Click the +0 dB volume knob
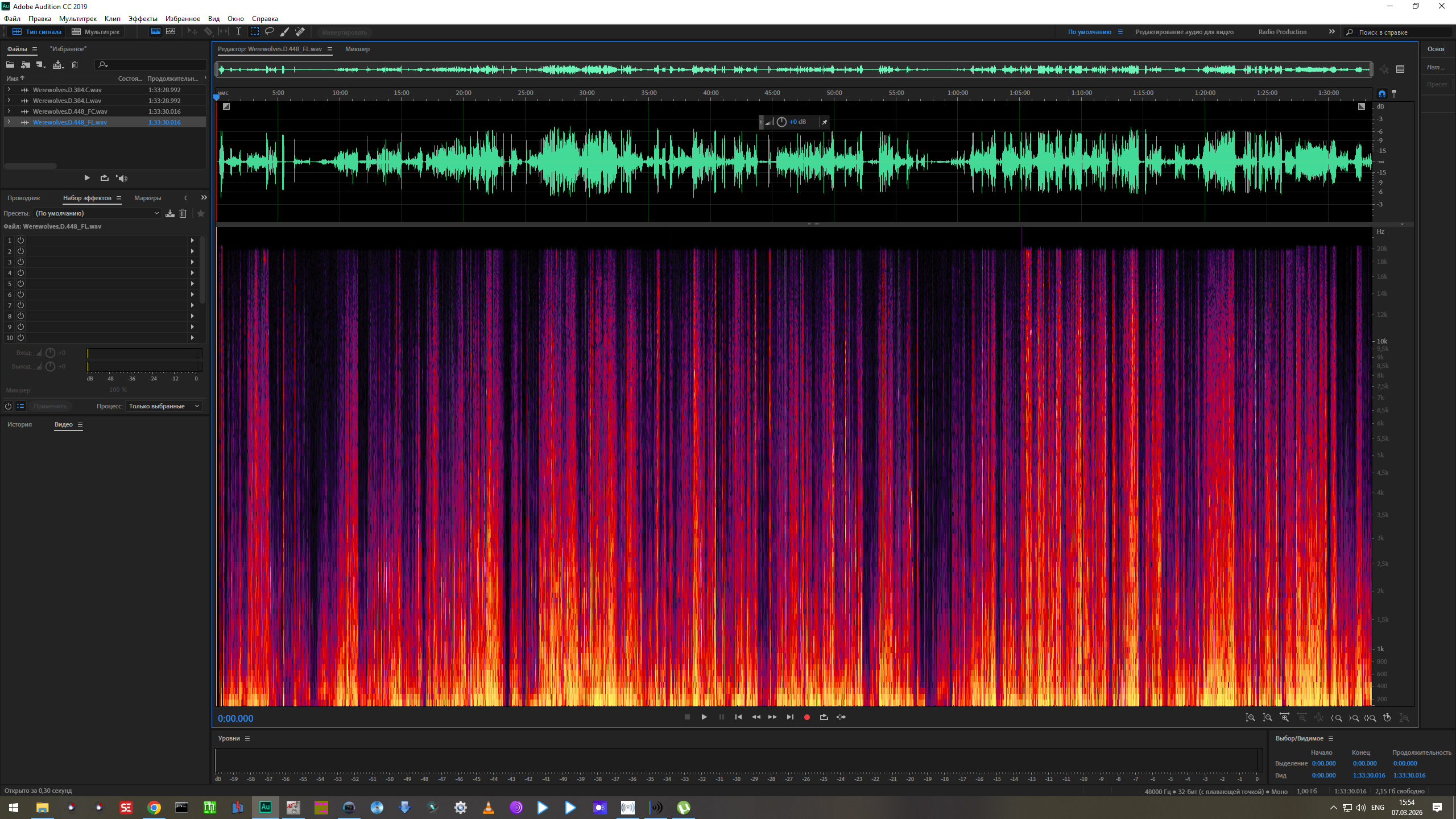The width and height of the screenshot is (1456, 819). 781,122
